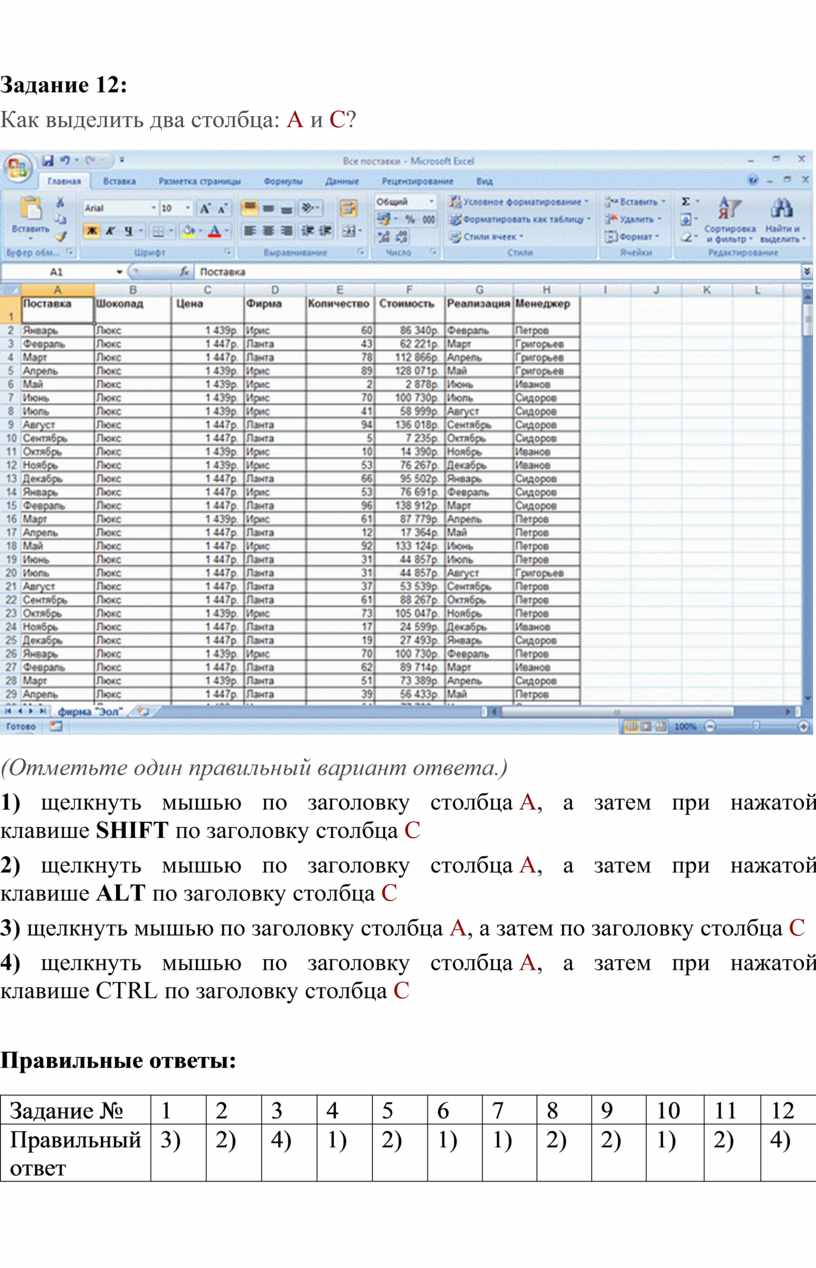Increase the cell indent
Viewport: 816px width, 1268px height.
point(325,231)
